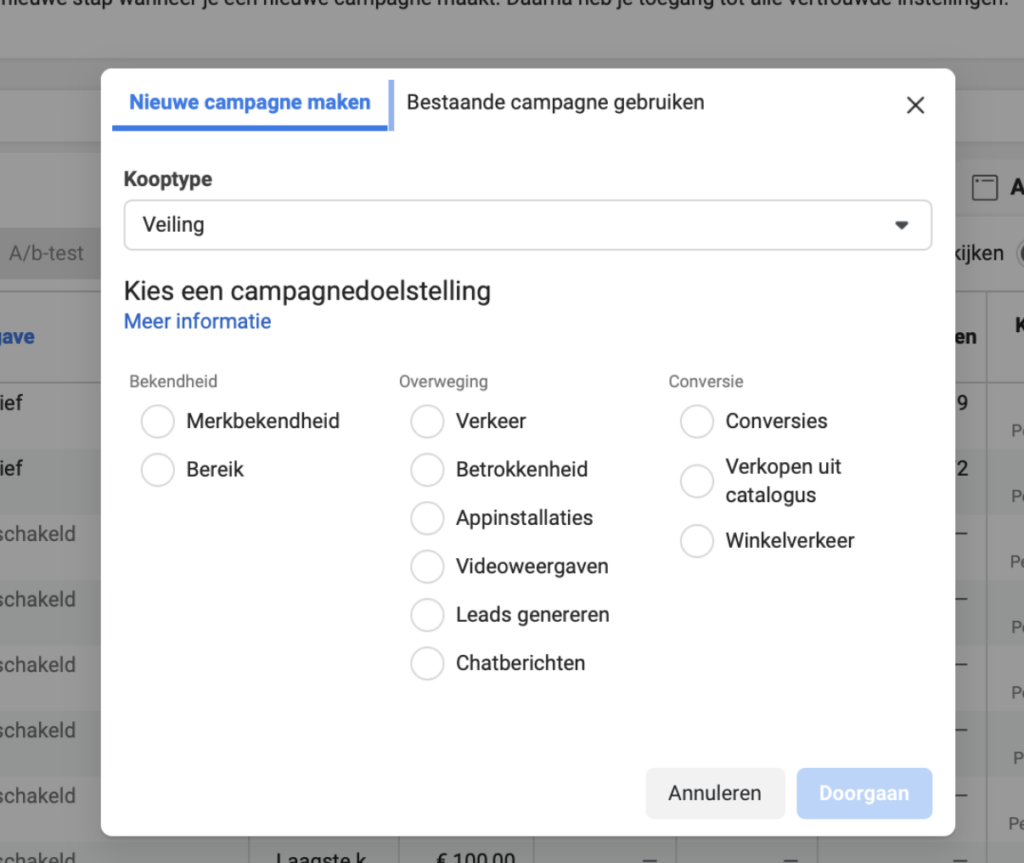
Task: Select Verkopen uit catalogus objective
Action: [696, 480]
